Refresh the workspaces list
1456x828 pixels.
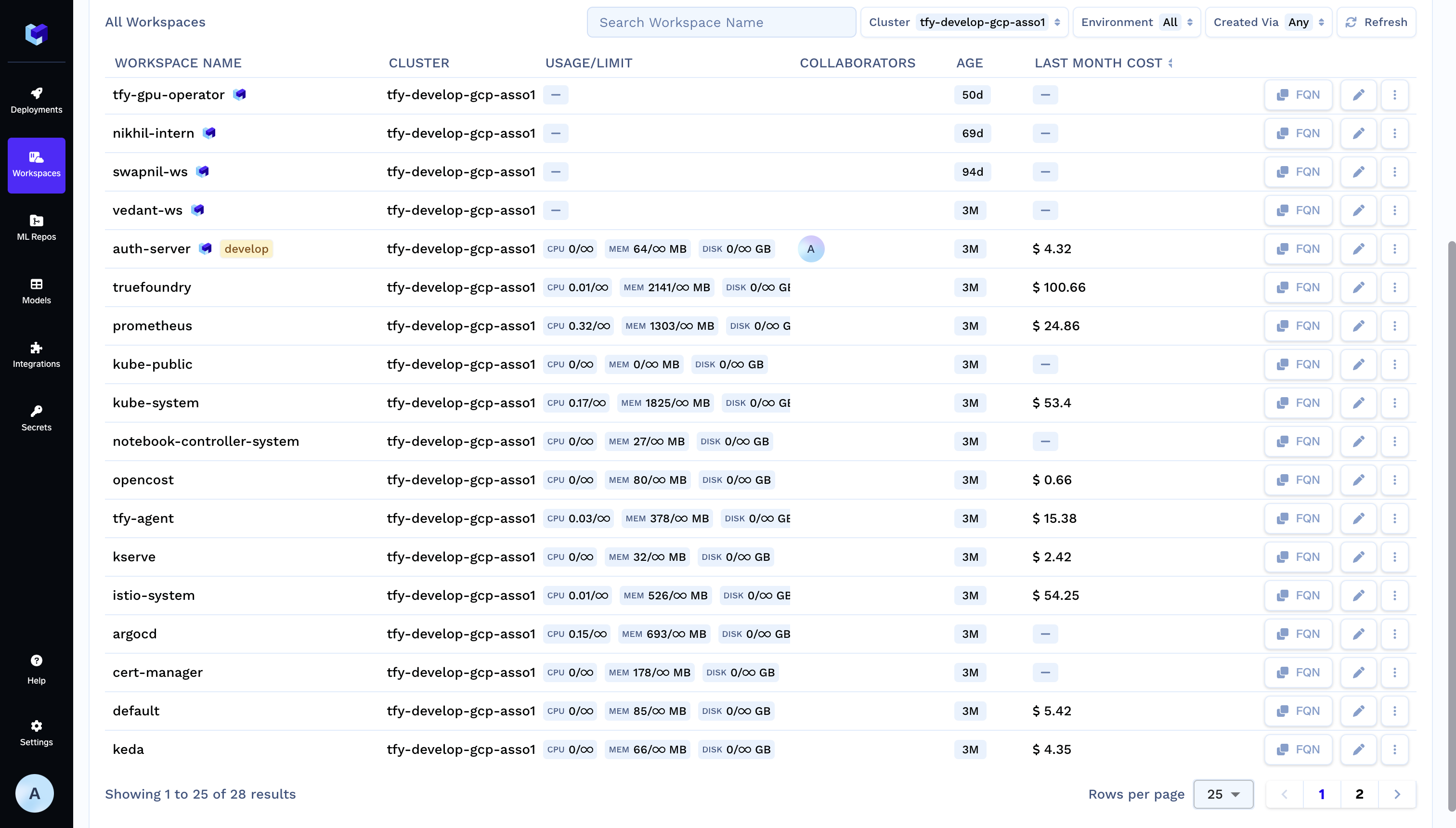[1376, 22]
